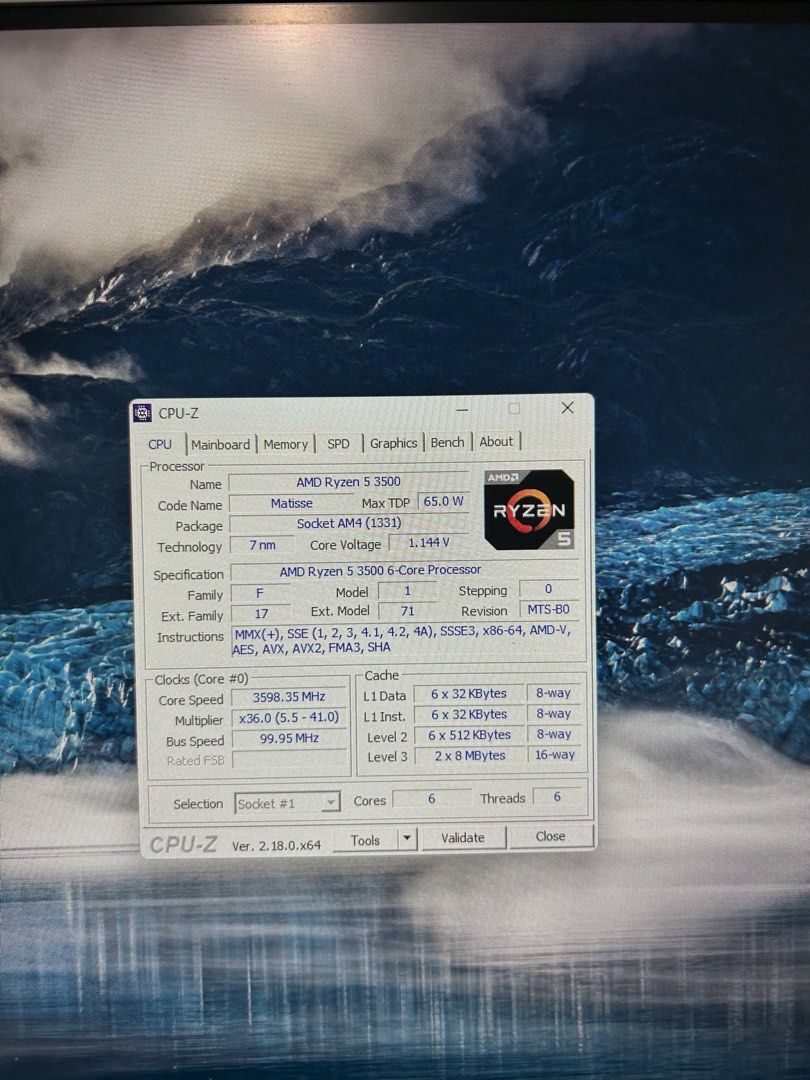Switch to the Mainboard tab

click(220, 444)
